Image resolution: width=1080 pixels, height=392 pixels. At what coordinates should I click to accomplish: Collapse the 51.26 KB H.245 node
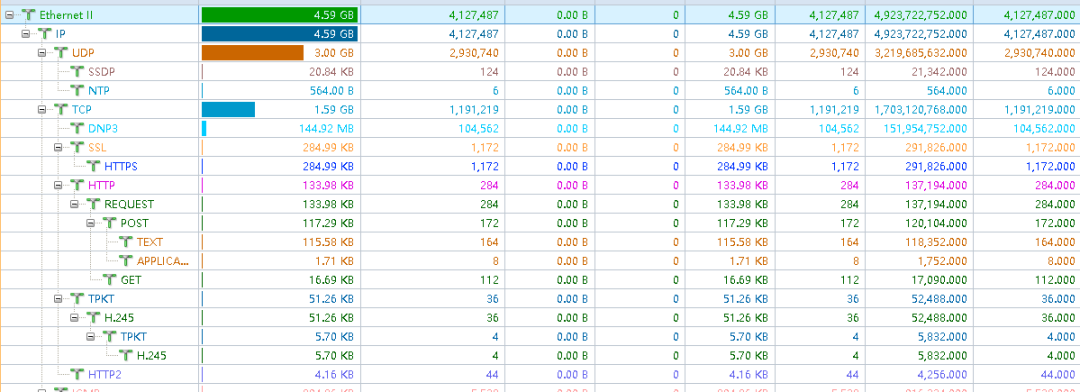[x=75, y=318]
